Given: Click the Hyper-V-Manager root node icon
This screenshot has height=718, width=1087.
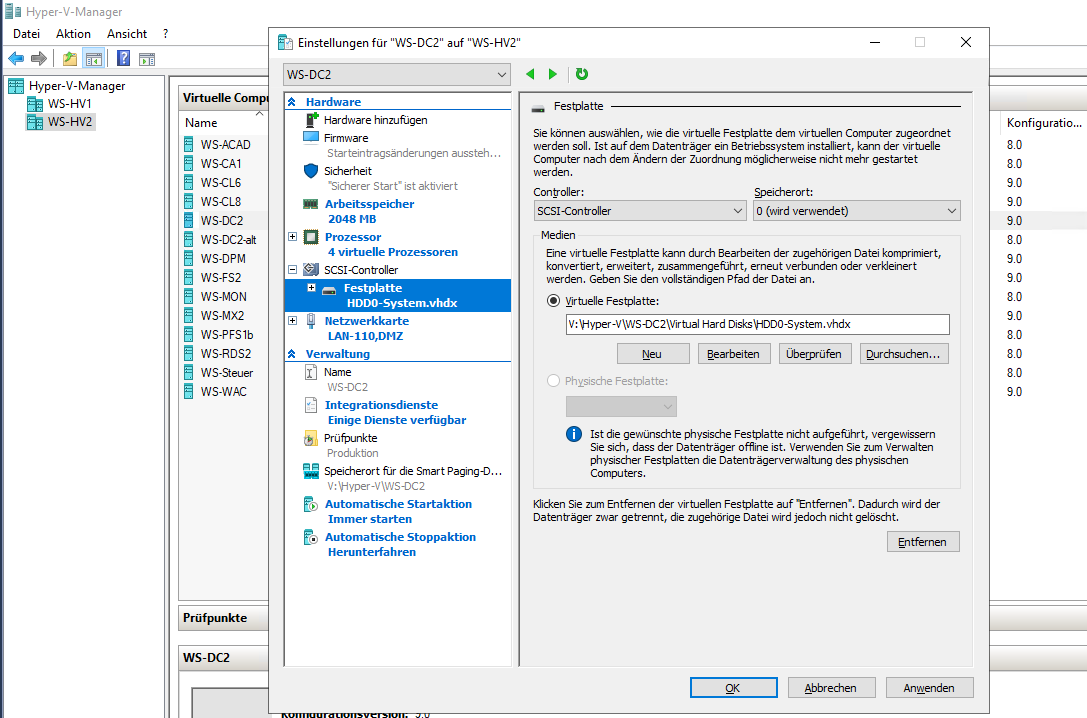Looking at the screenshot, I should coord(16,86).
